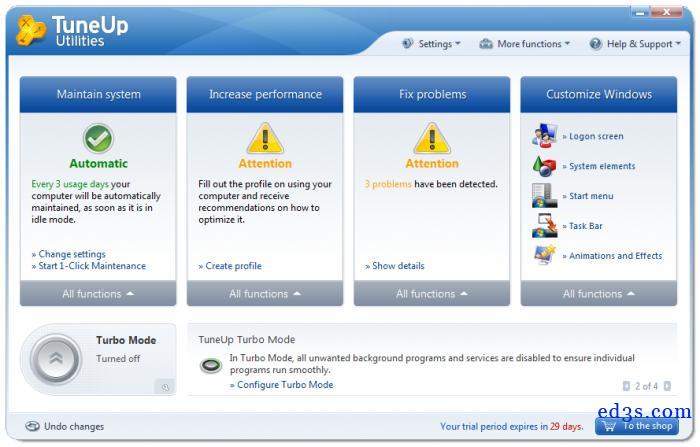The image size is (700, 447).
Task: Close the TuneUp Utilities window
Action: (x=667, y=12)
